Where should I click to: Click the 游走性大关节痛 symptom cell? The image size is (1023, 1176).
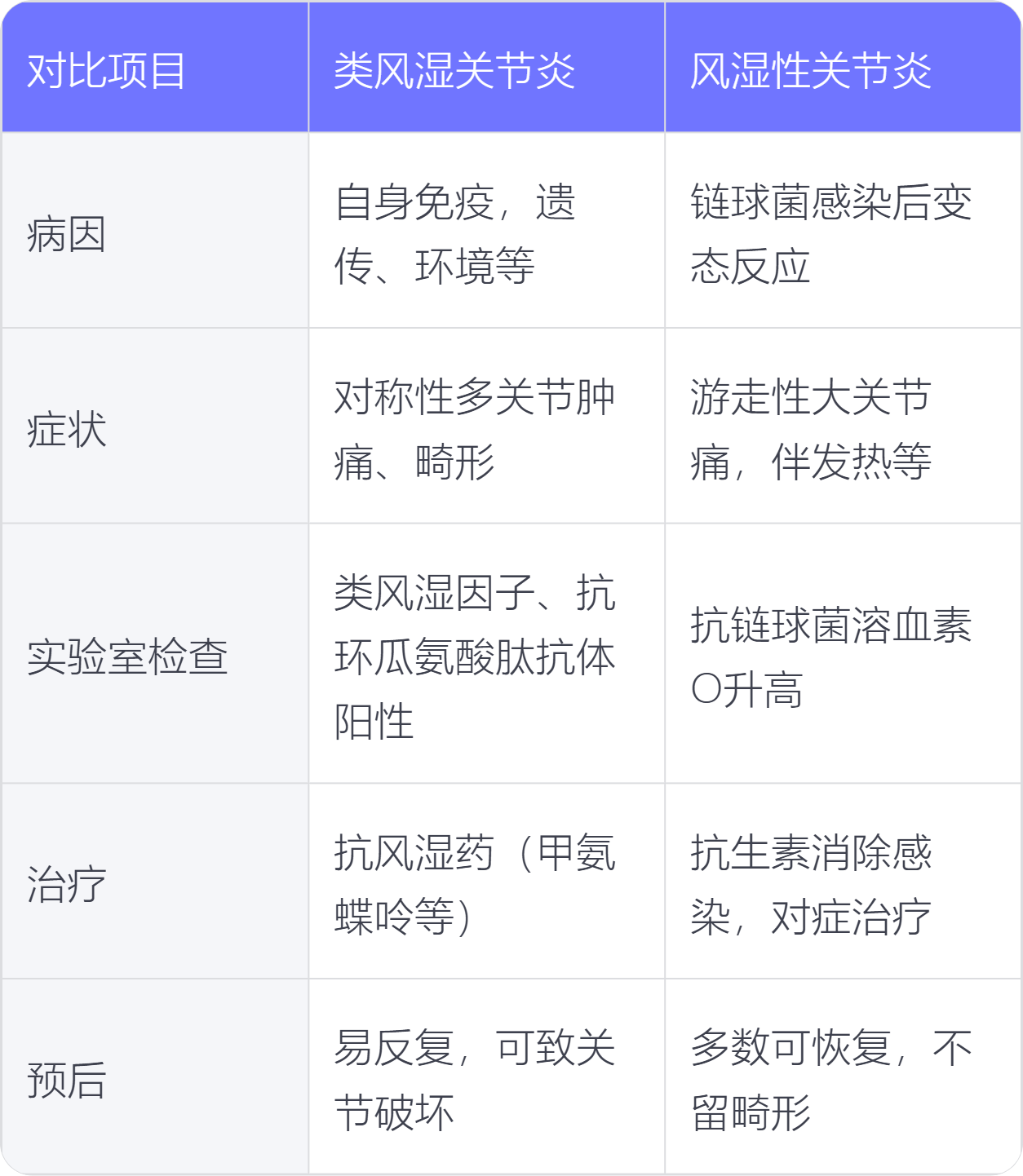(810, 430)
